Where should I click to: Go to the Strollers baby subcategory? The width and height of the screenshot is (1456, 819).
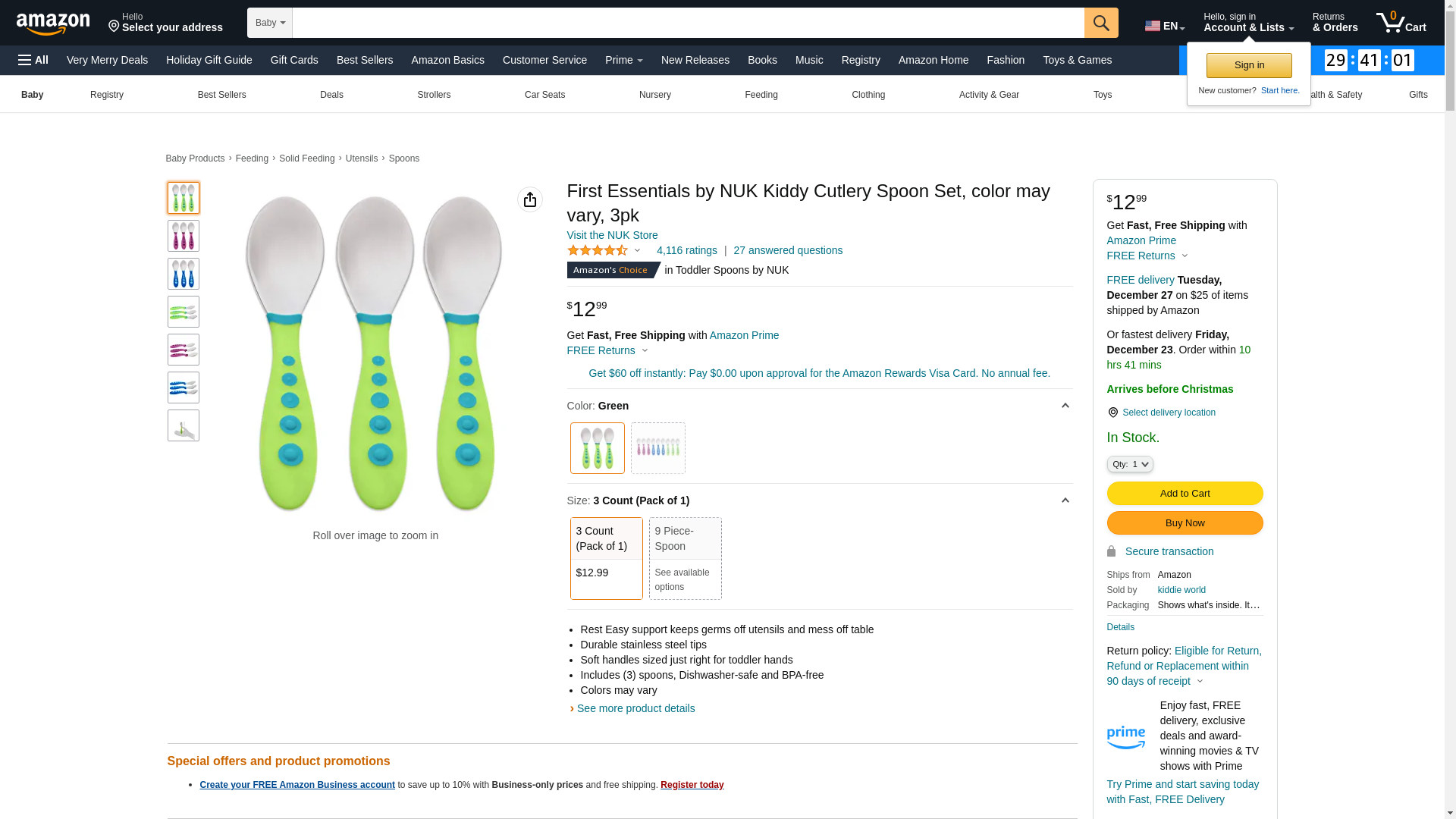[434, 95]
